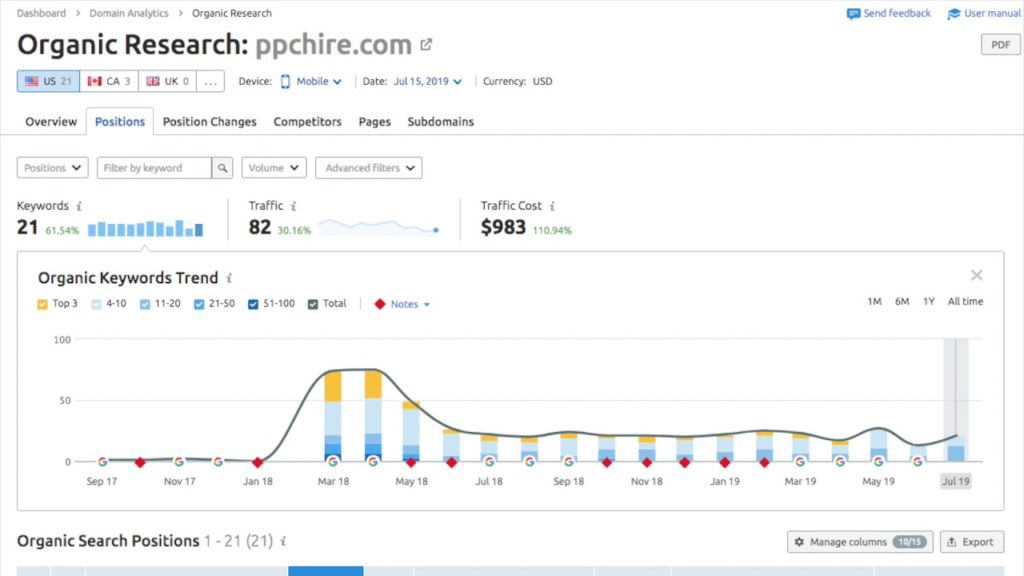The height and width of the screenshot is (576, 1024).
Task: Click red note diamond at May 18
Action: 411,462
